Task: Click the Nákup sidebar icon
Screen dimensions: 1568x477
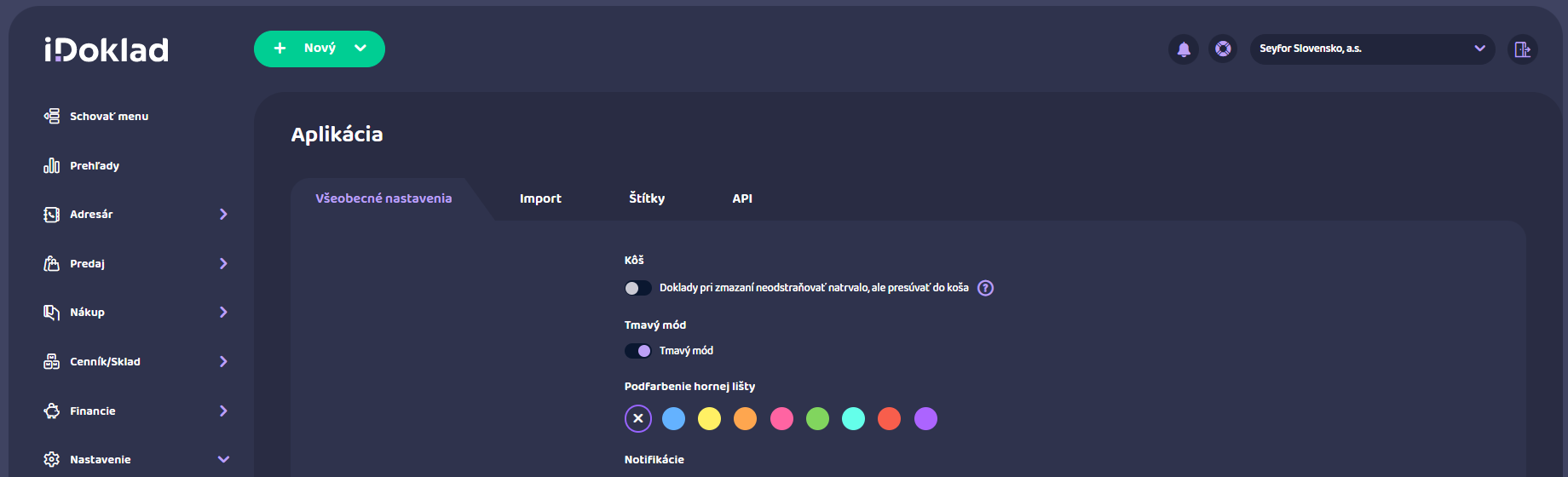Action: 52,313
